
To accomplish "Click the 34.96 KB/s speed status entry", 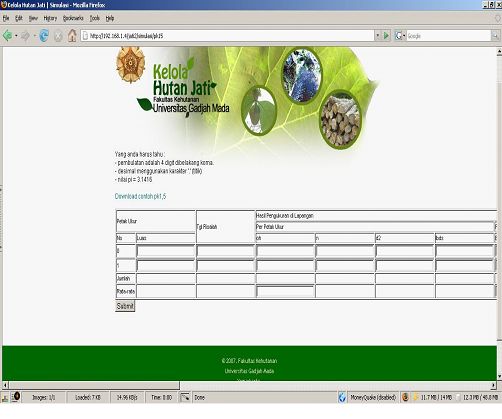I will [127, 397].
